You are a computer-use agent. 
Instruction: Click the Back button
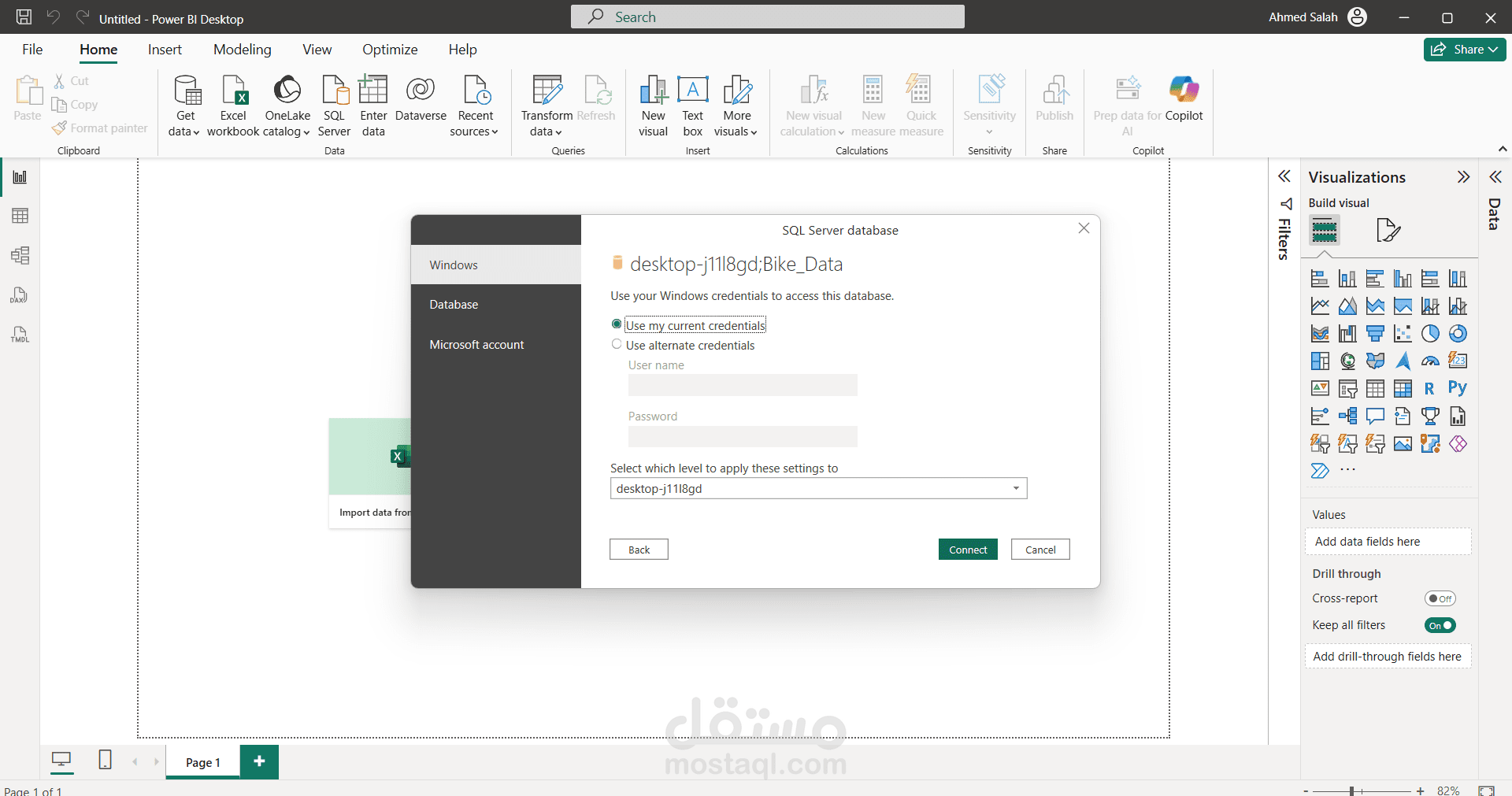[639, 550]
